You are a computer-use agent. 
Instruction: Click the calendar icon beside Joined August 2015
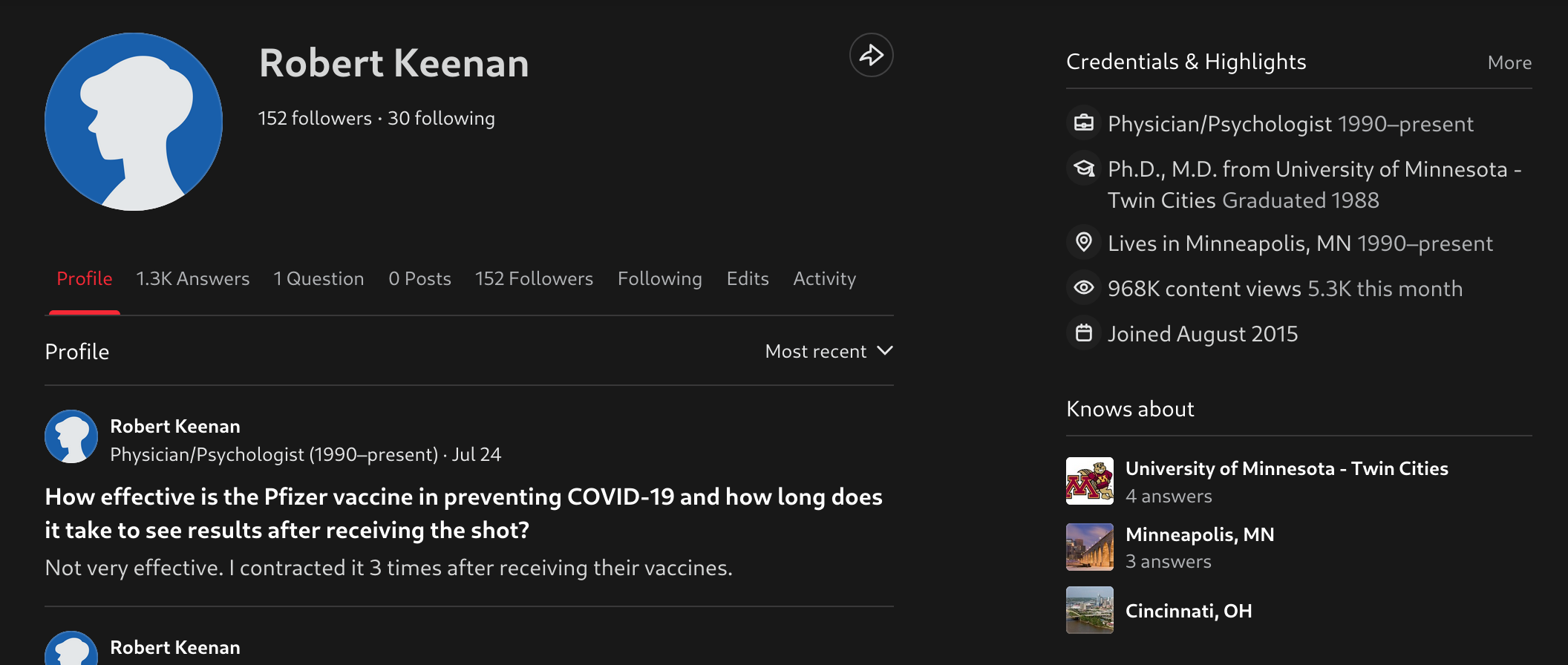click(1084, 333)
